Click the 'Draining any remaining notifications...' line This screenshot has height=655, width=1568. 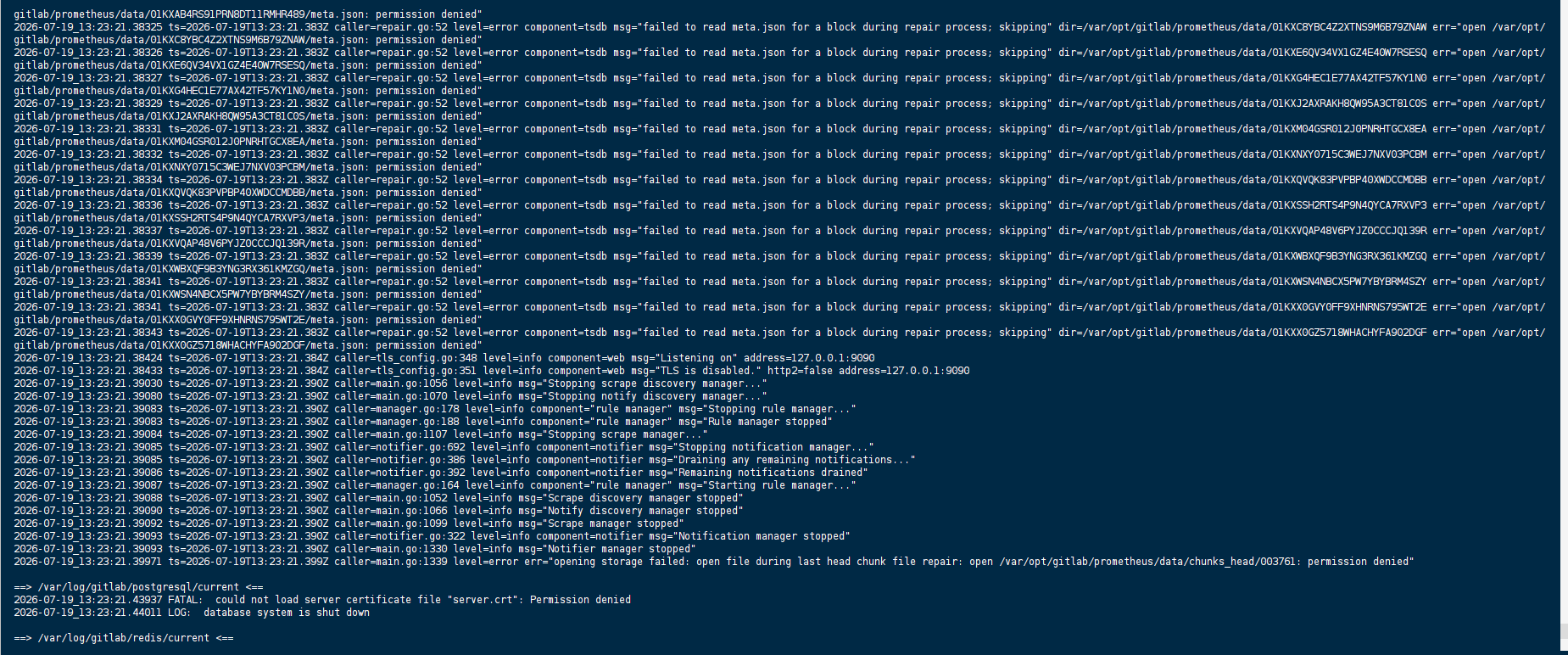pos(465,460)
